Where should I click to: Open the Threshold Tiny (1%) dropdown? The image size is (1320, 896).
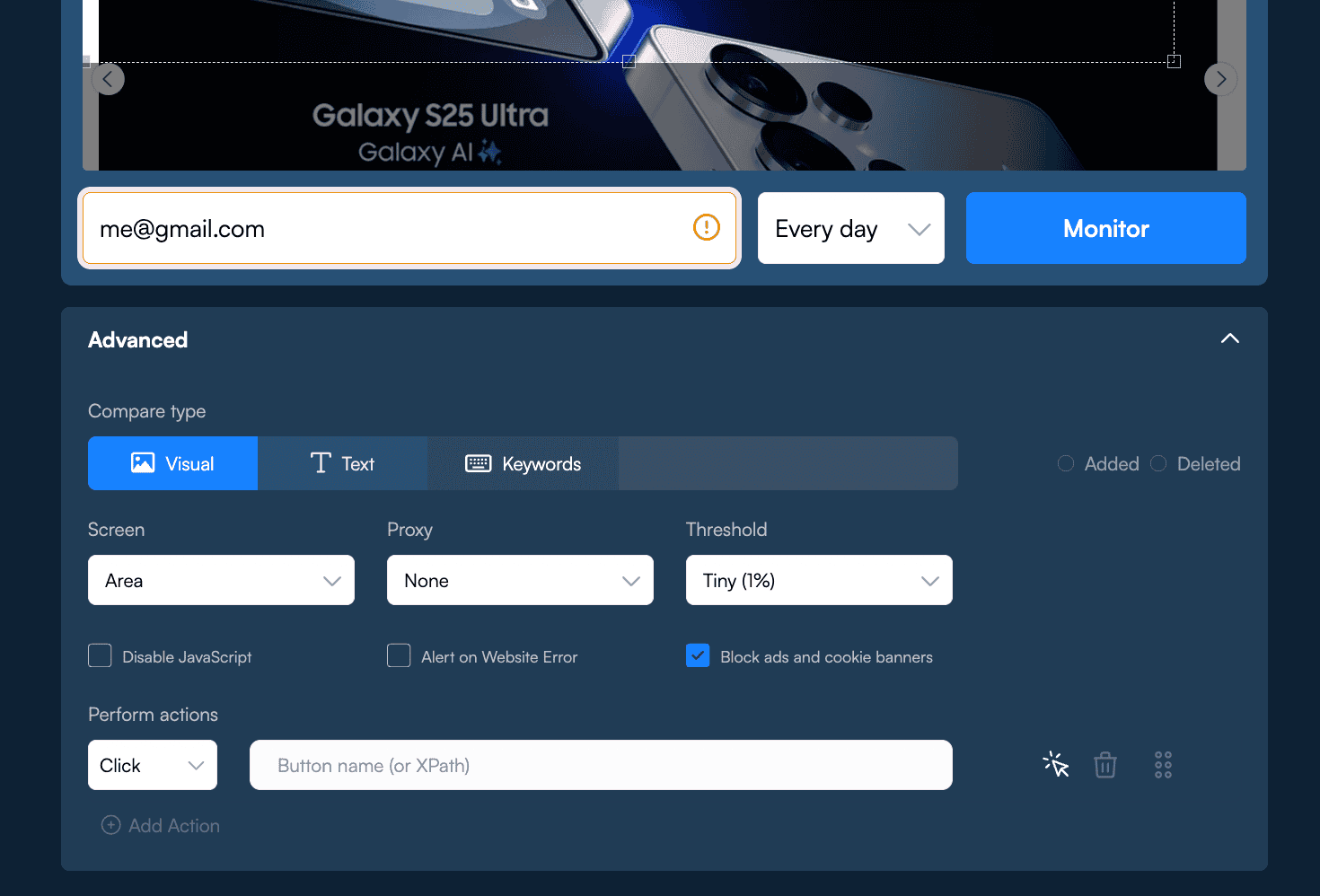click(x=819, y=580)
